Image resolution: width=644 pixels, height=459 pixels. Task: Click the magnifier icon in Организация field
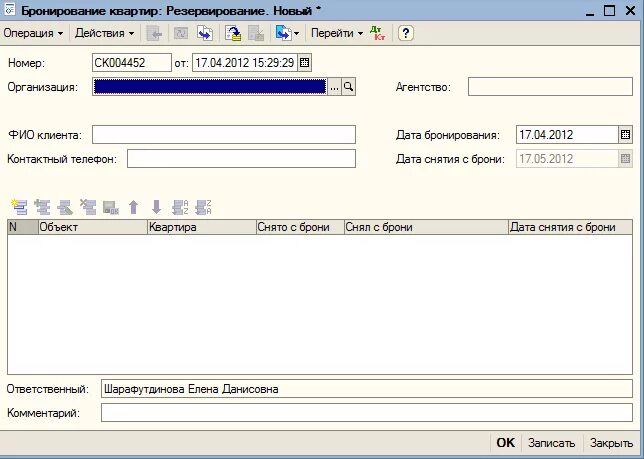coord(348,87)
